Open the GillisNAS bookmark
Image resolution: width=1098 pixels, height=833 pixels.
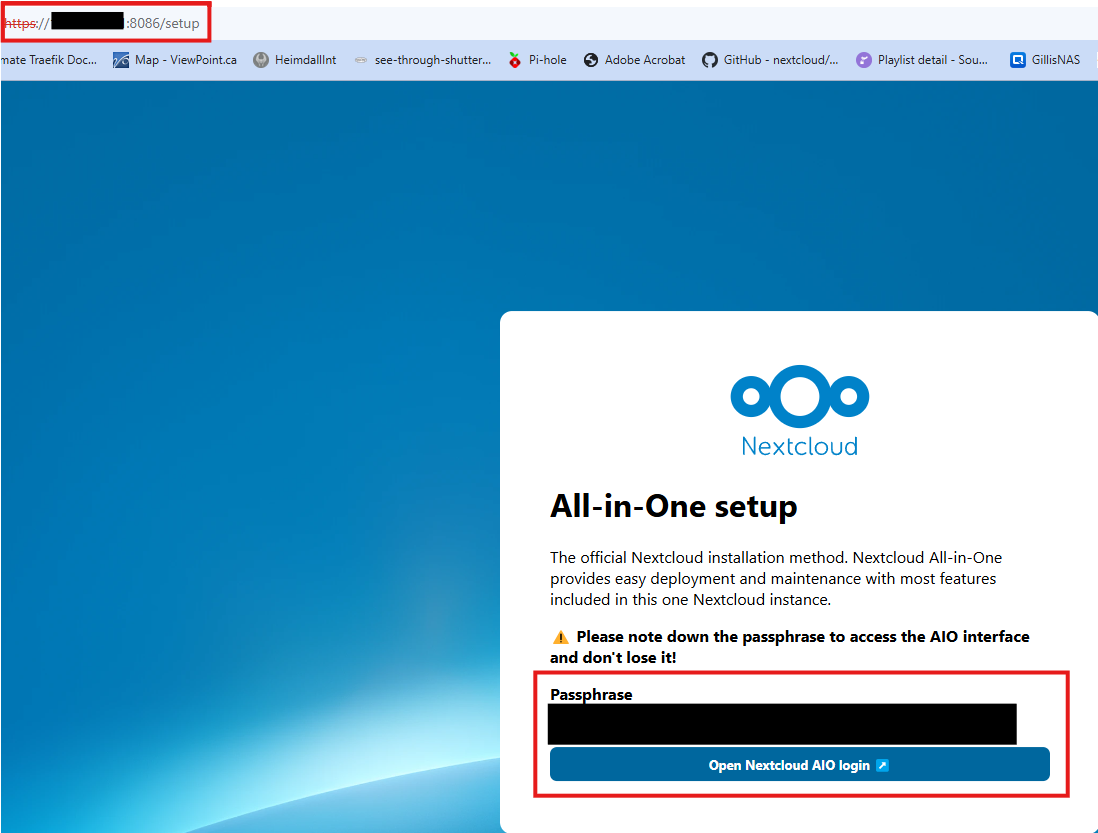point(1045,60)
